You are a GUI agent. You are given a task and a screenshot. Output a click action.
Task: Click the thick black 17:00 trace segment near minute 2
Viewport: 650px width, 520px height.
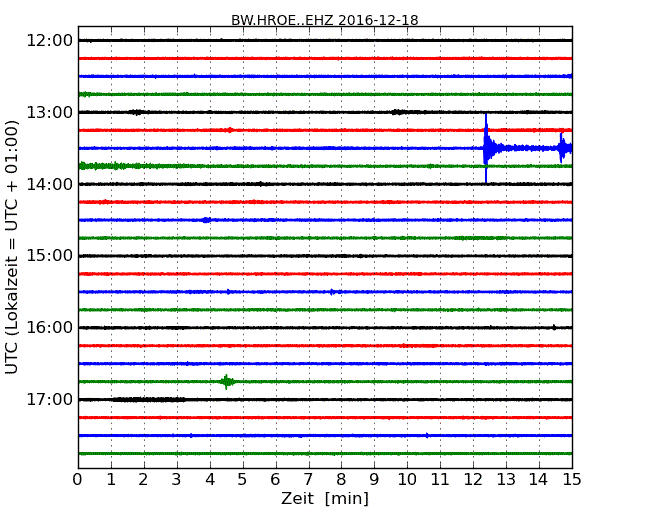(x=149, y=399)
